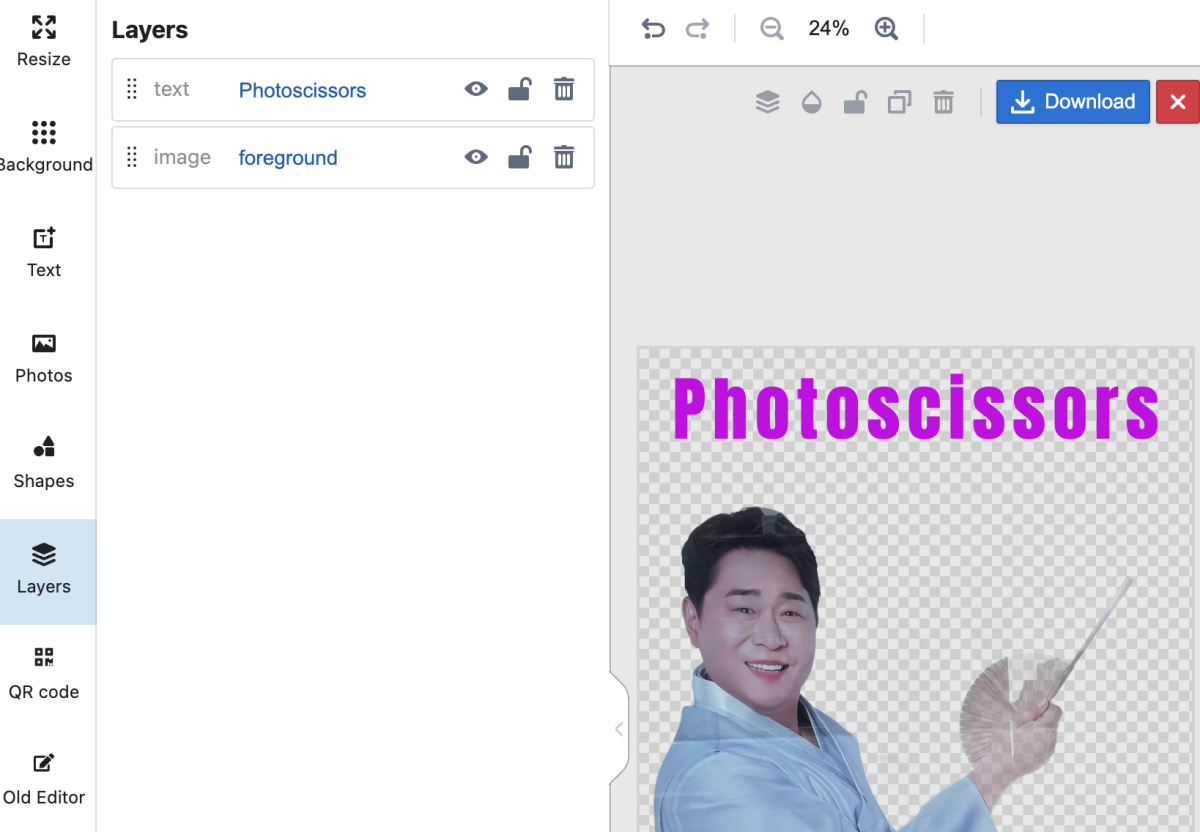Select the Photoscissors text layer name
Image resolution: width=1200 pixels, height=832 pixels.
click(x=302, y=90)
